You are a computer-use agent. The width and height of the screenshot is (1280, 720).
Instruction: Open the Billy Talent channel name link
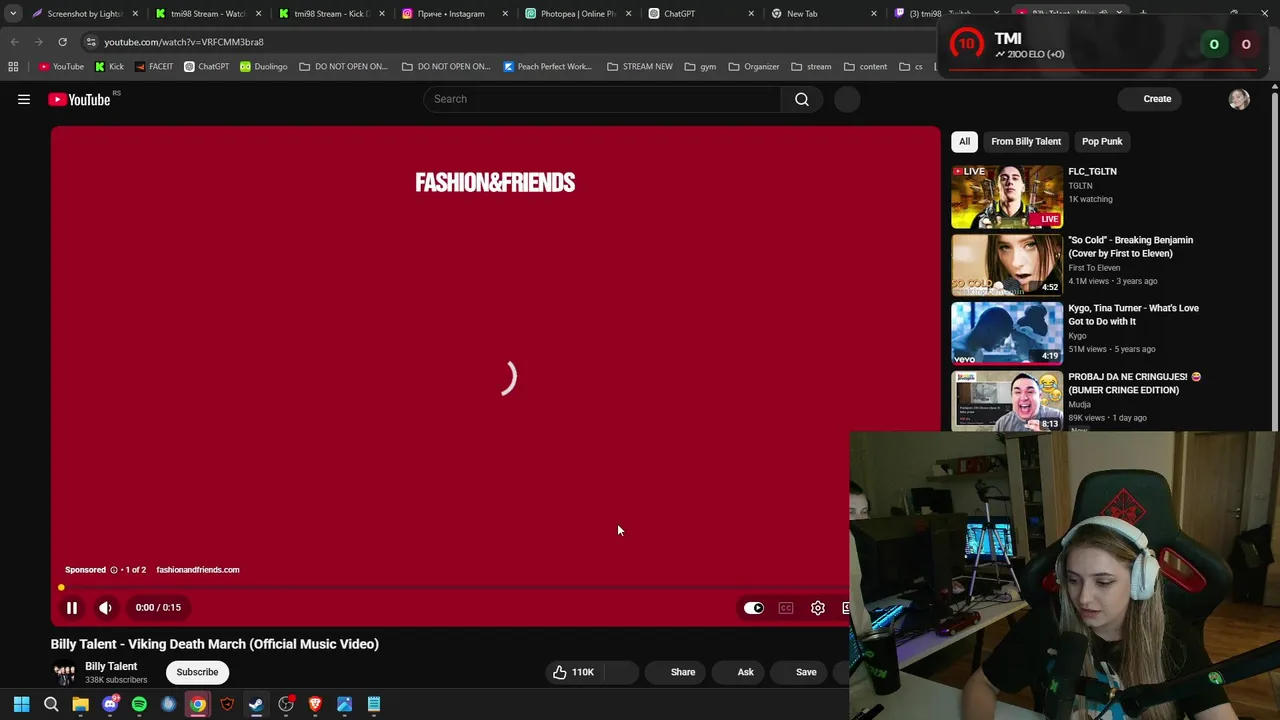point(111,666)
